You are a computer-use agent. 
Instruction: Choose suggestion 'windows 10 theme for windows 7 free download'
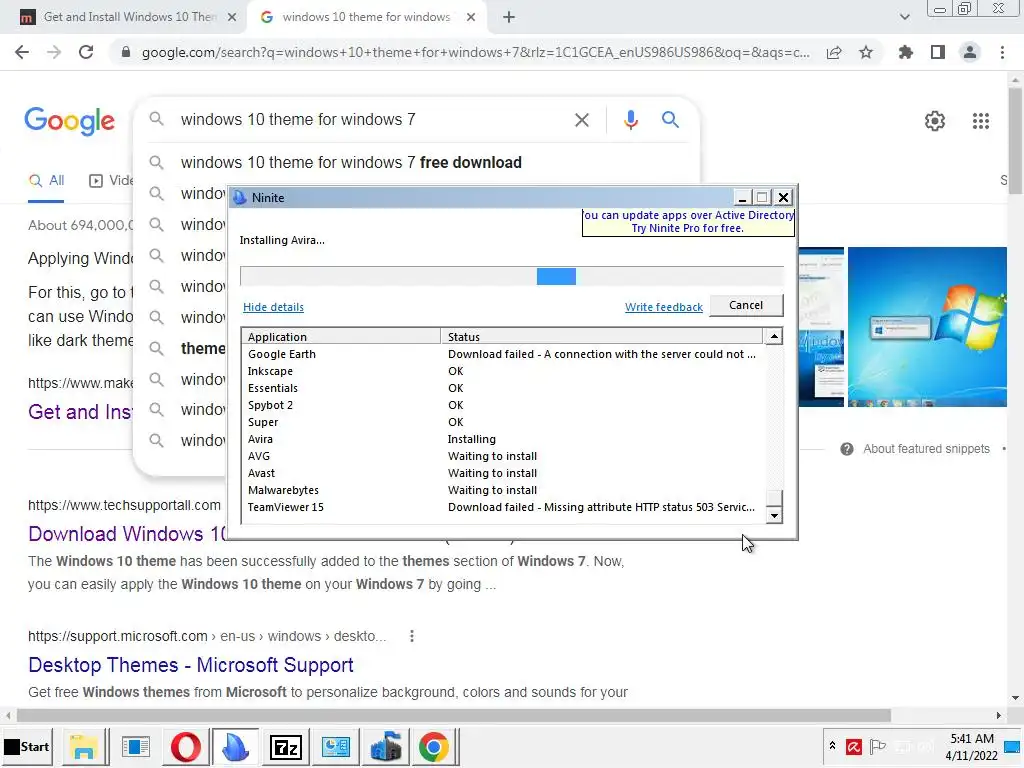click(x=351, y=163)
